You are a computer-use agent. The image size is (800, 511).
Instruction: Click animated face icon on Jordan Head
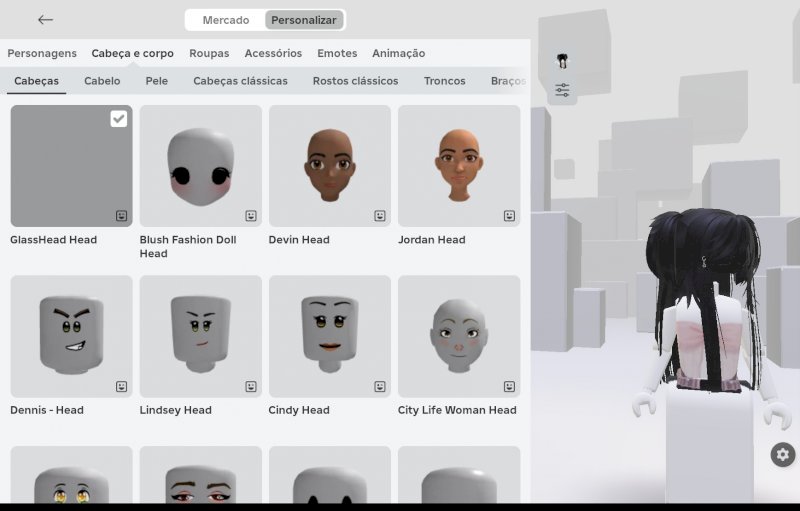coord(509,216)
